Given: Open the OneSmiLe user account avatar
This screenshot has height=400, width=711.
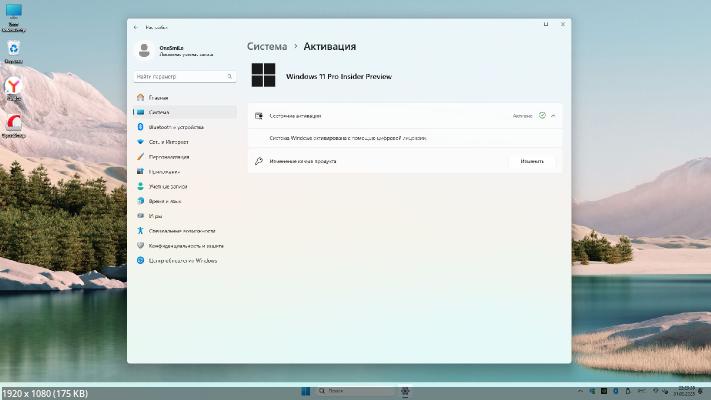Looking at the screenshot, I should pos(144,50).
